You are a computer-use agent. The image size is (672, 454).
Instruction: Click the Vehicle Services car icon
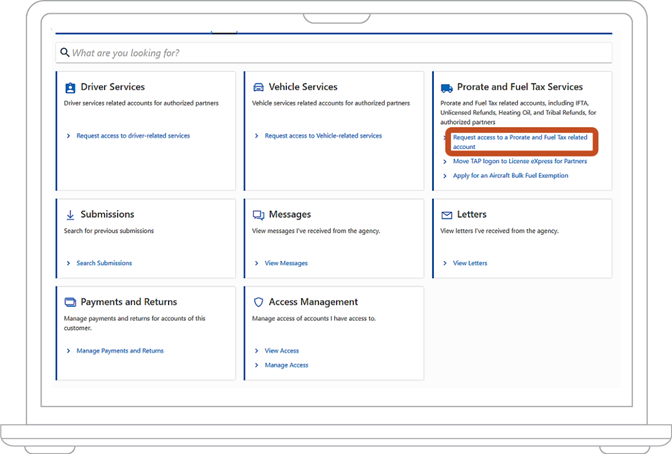click(258, 87)
